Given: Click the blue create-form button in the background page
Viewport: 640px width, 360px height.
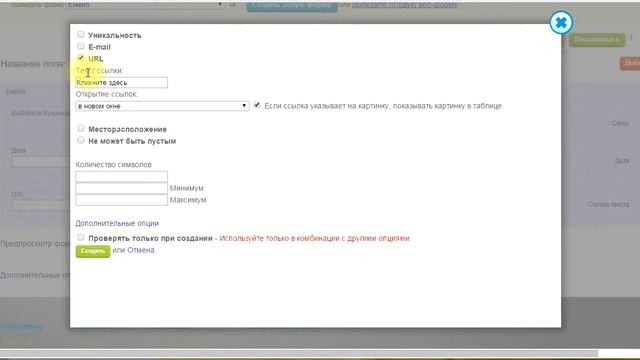Looking at the screenshot, I should click(x=292, y=6).
